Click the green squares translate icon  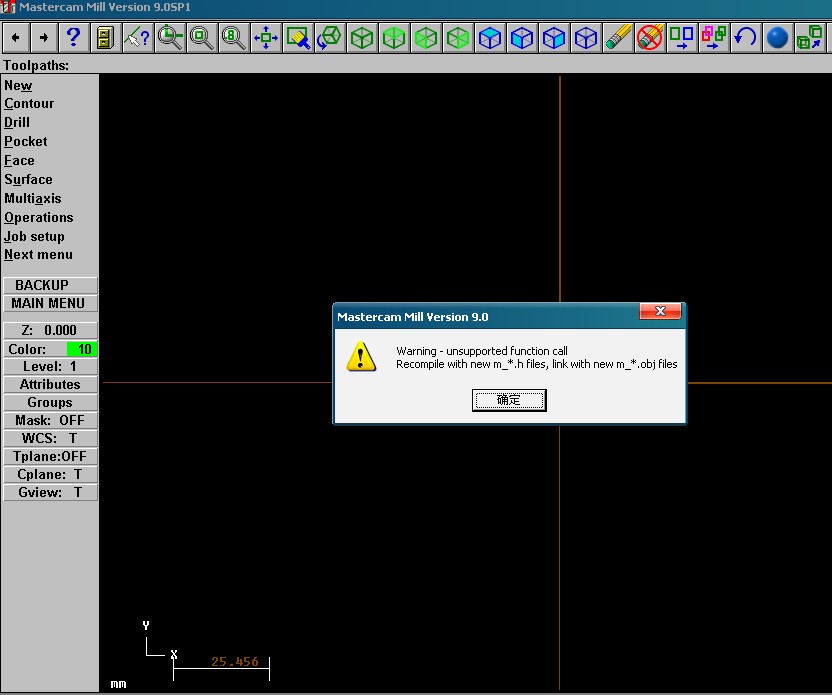click(x=681, y=38)
